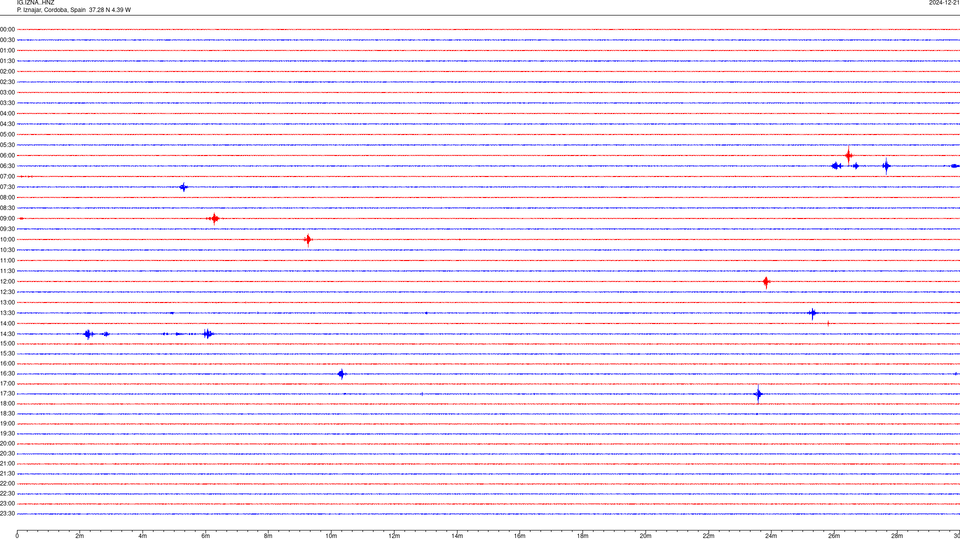This screenshot has height=540, width=960.
Task: Select the 20:30 trace time label
Action: pyautogui.click(x=7, y=454)
